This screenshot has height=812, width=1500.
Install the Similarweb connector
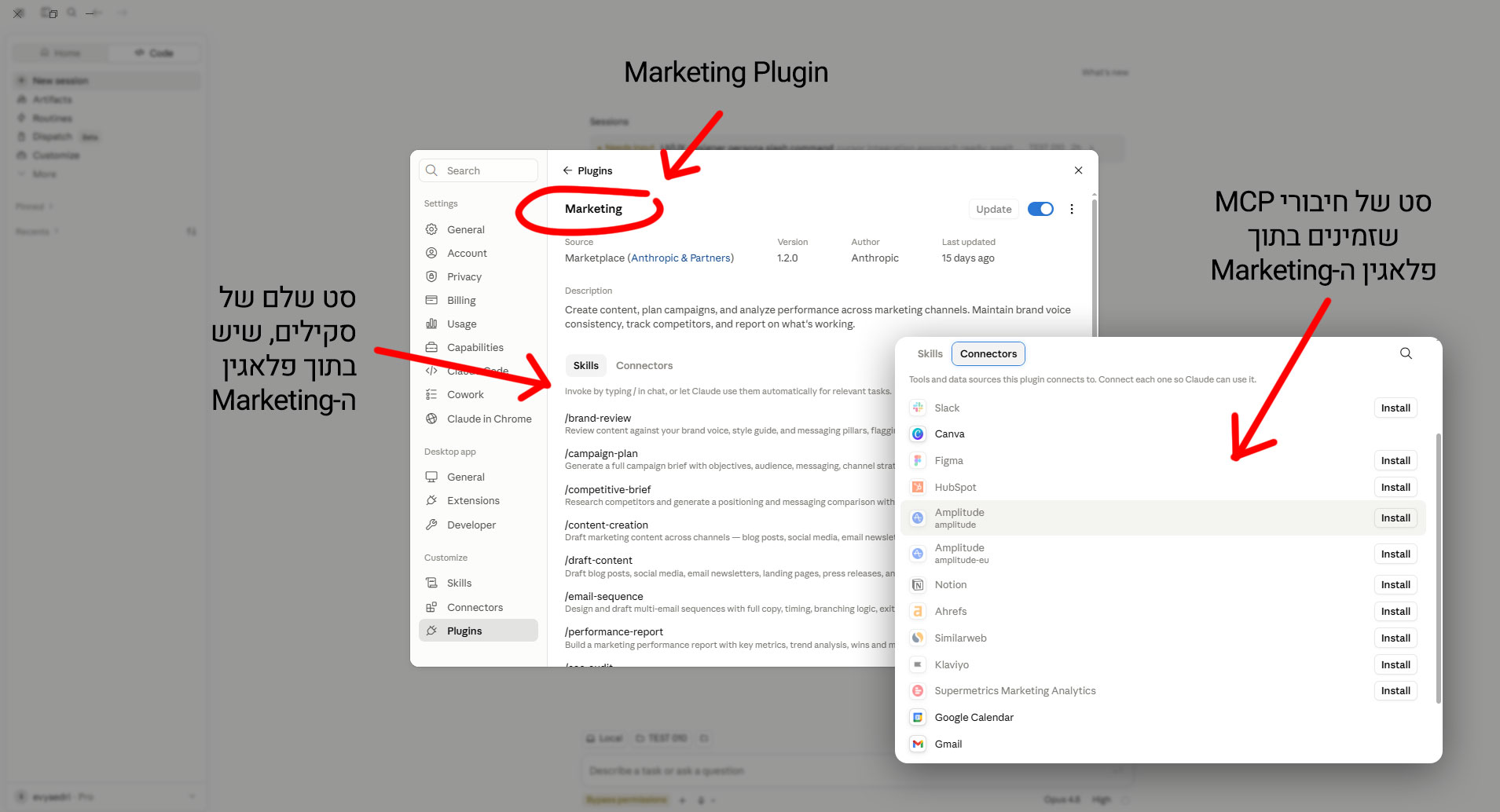tap(1395, 638)
